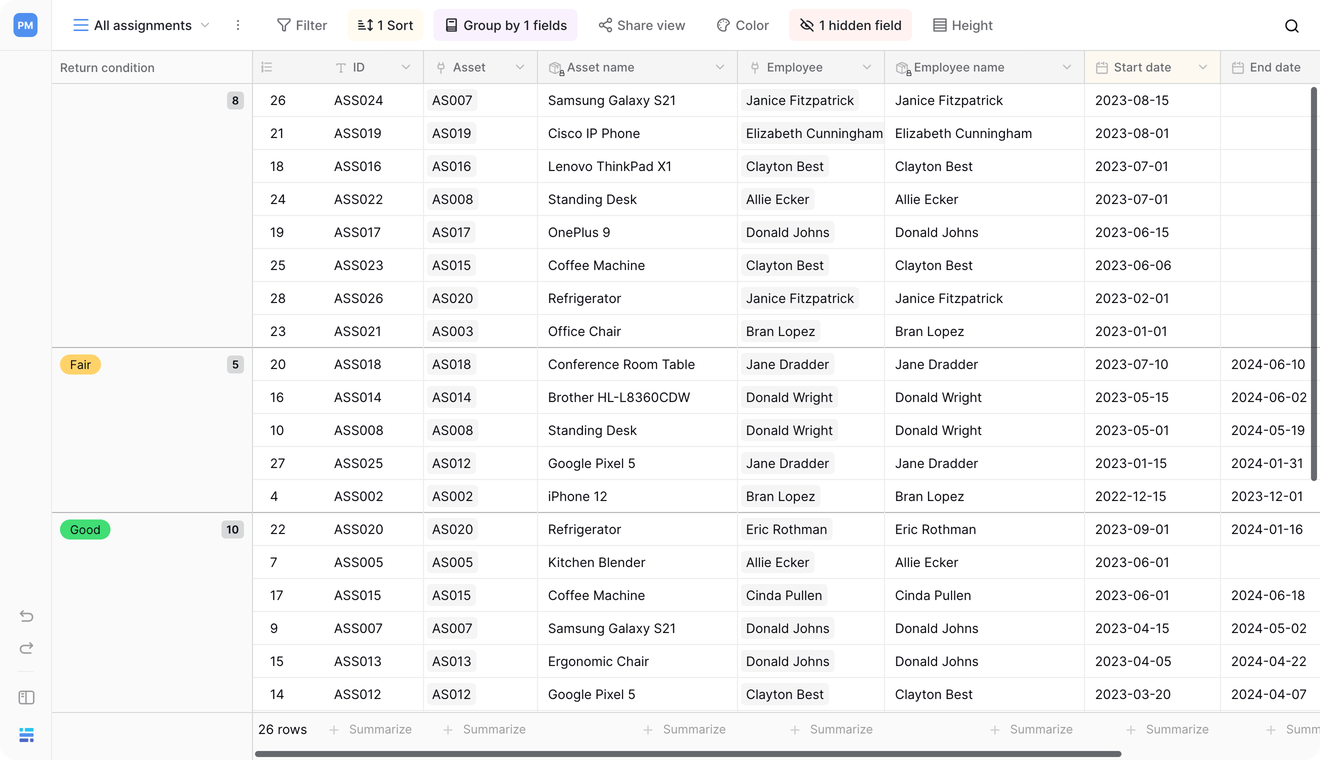Show the 1 hidden field panel
Screen dimensions: 1320x760
[x=851, y=25]
